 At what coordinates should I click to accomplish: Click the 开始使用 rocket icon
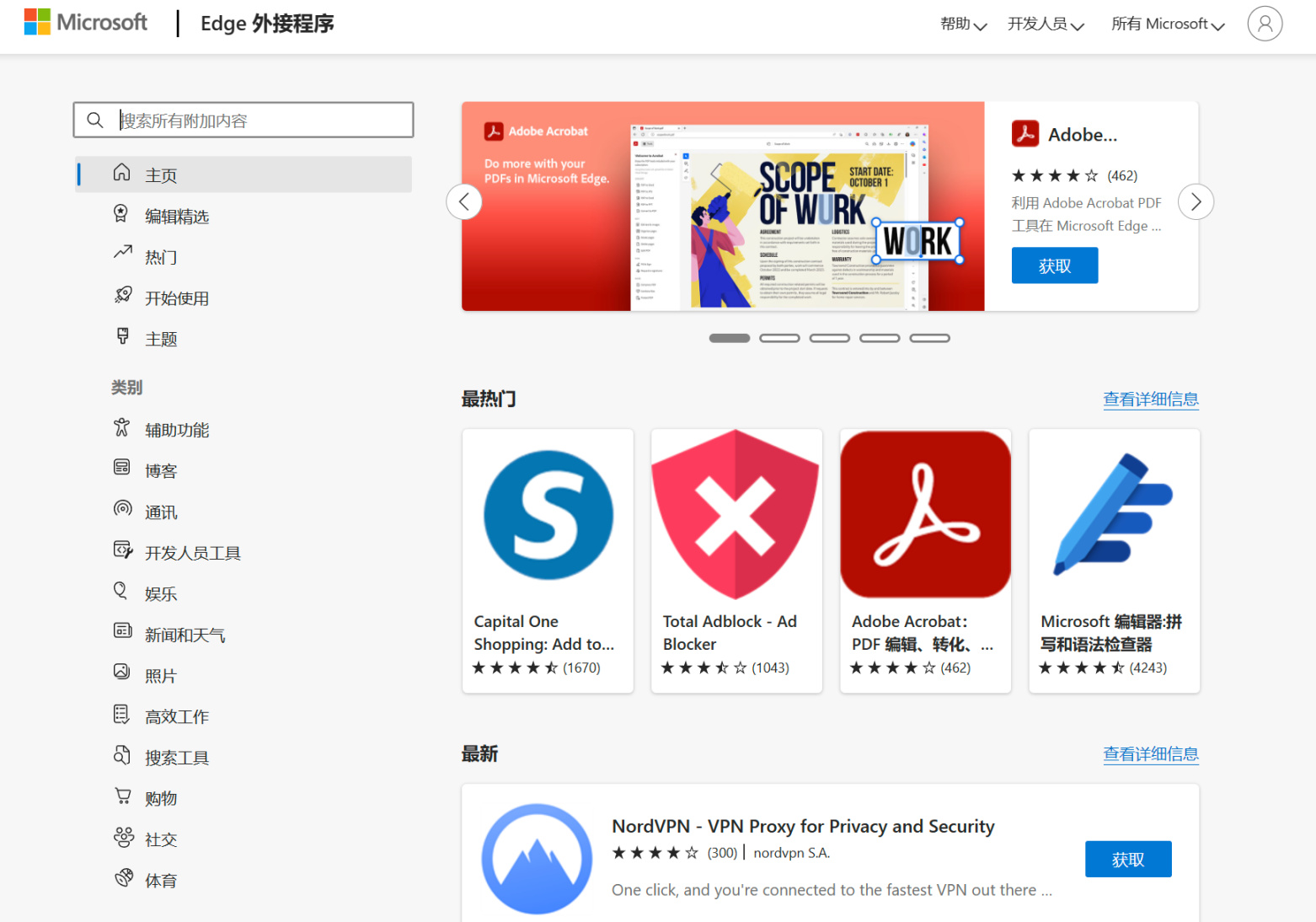pyautogui.click(x=123, y=295)
